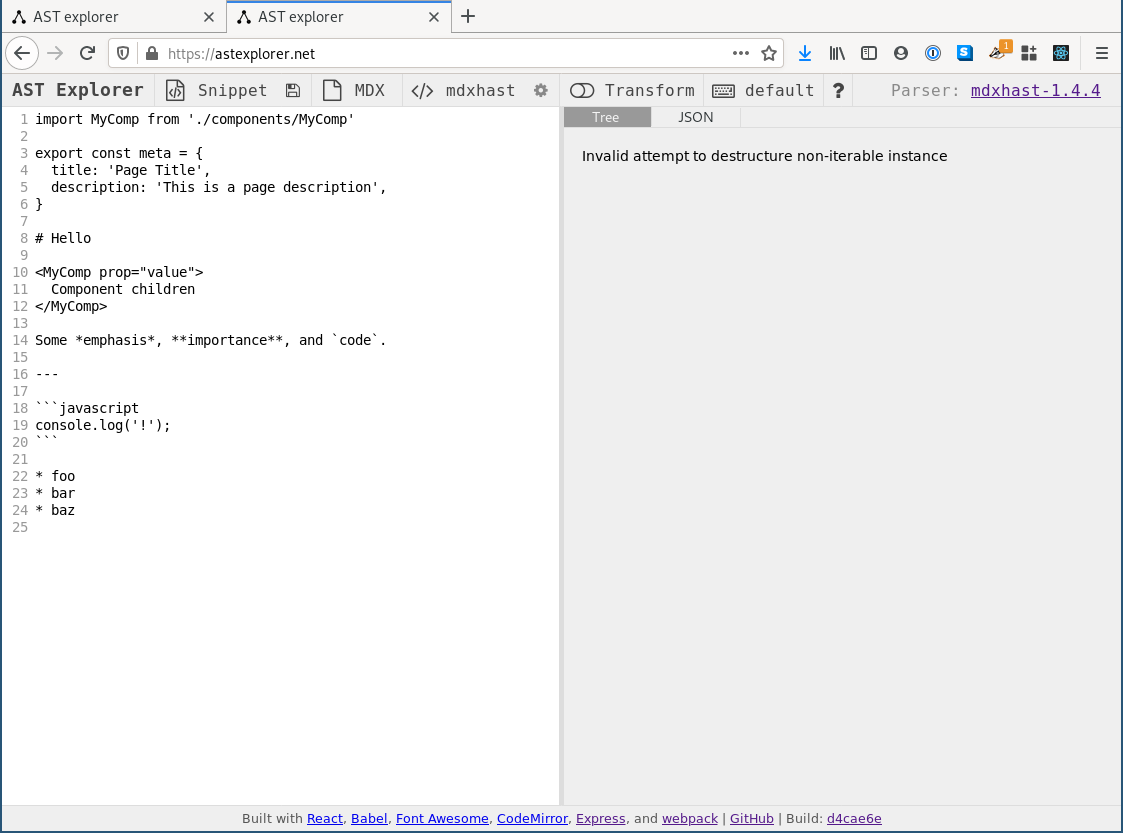Click the destructure error message
Screen dimensions: 1123x833
pyautogui.click(x=764, y=156)
